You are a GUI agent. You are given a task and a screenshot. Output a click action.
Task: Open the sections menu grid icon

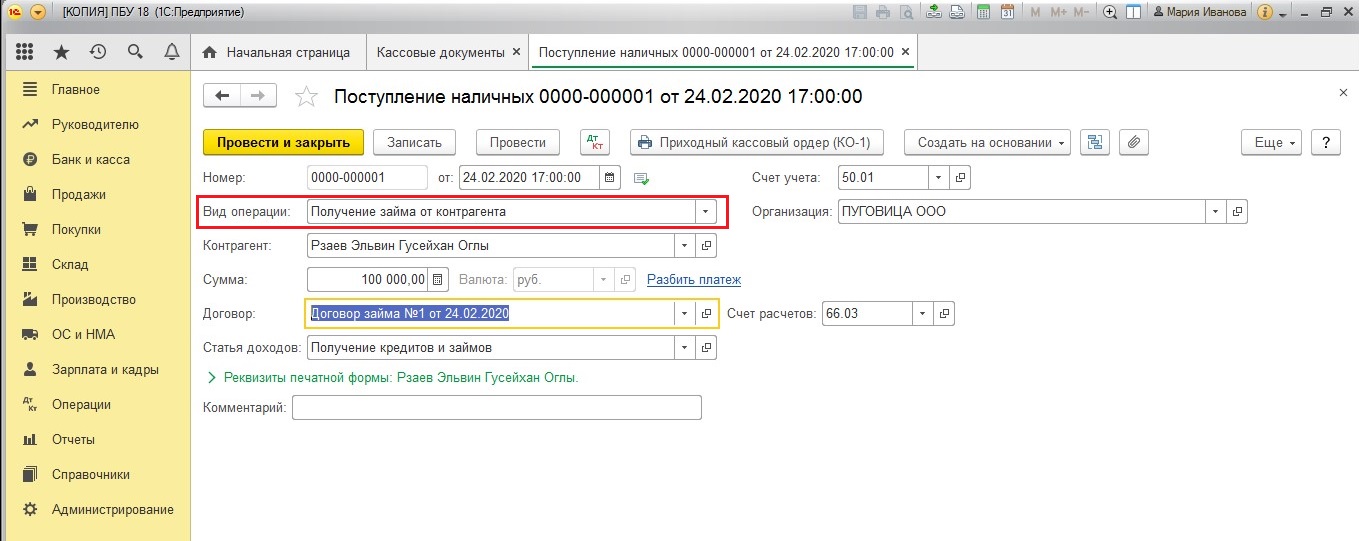25,52
